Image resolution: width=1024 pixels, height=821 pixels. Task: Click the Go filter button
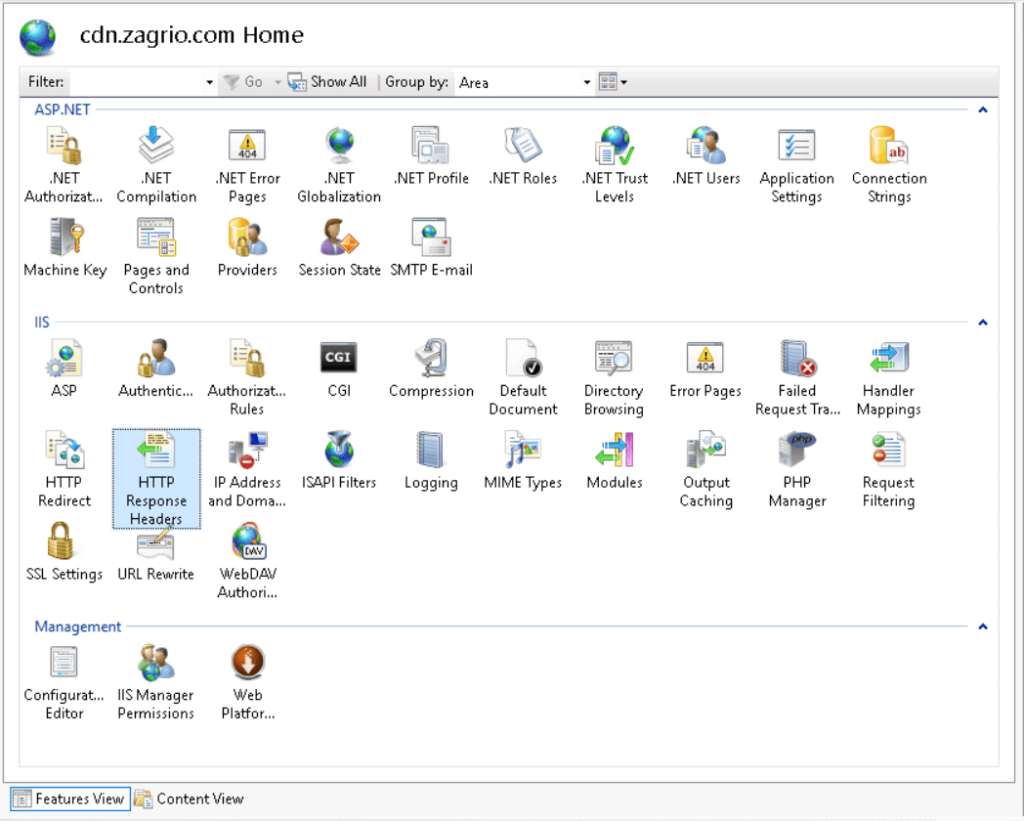click(244, 82)
